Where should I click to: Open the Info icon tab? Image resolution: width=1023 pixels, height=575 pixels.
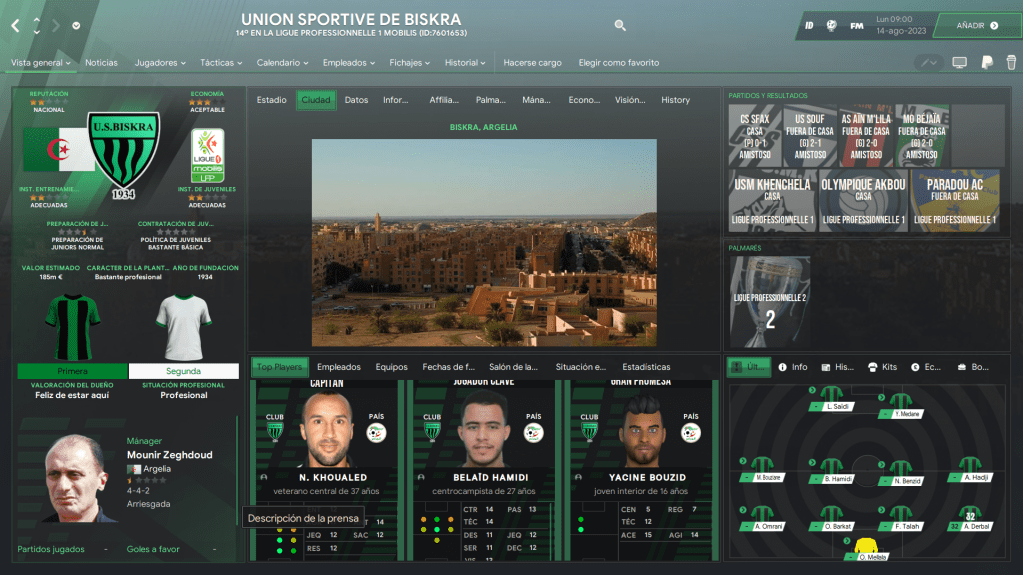click(793, 367)
